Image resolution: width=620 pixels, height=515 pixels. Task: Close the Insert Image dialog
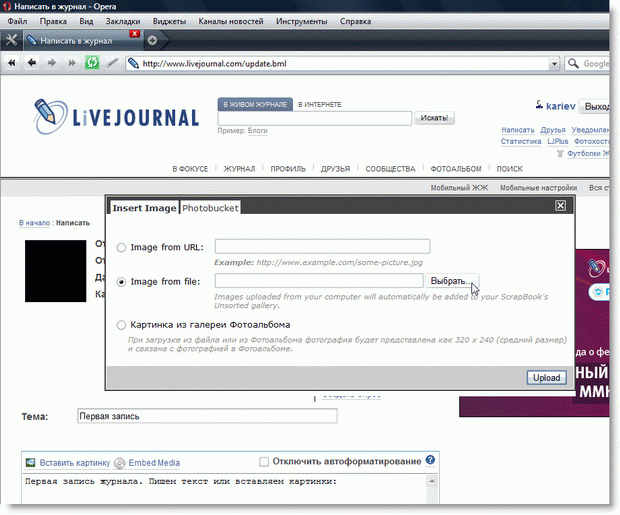(560, 206)
